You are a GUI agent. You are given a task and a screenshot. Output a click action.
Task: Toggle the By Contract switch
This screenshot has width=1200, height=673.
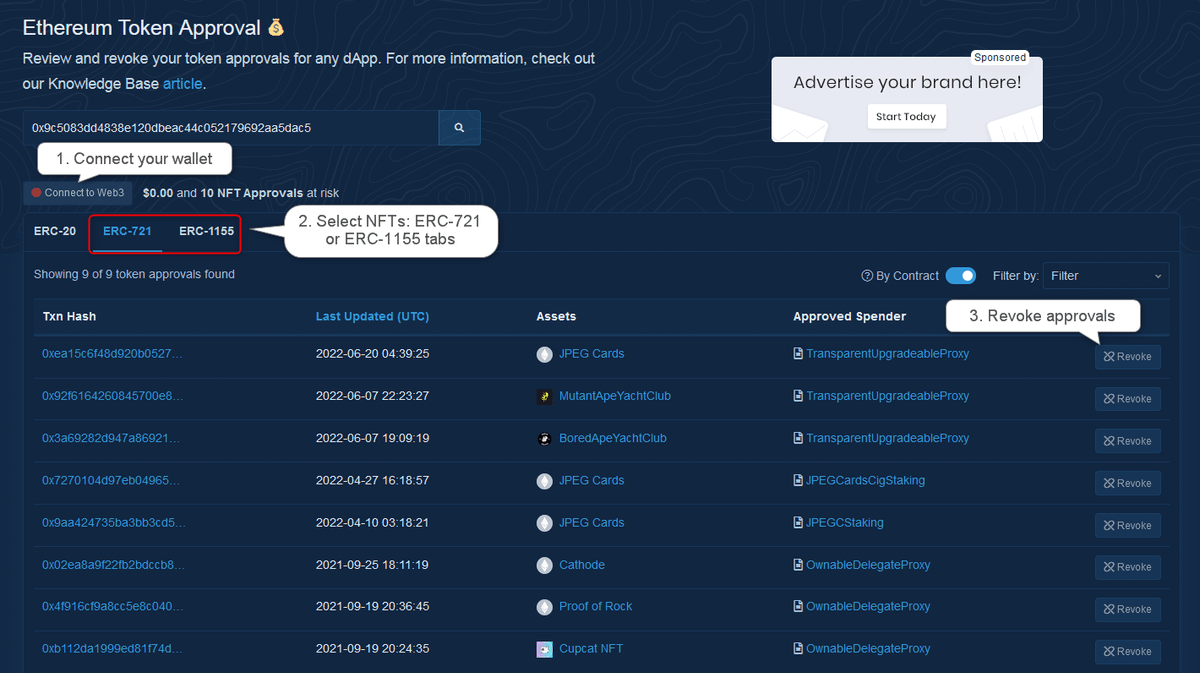960,276
